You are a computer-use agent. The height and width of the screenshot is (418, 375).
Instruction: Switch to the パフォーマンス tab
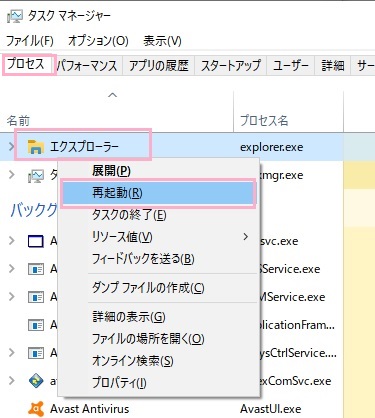point(87,65)
